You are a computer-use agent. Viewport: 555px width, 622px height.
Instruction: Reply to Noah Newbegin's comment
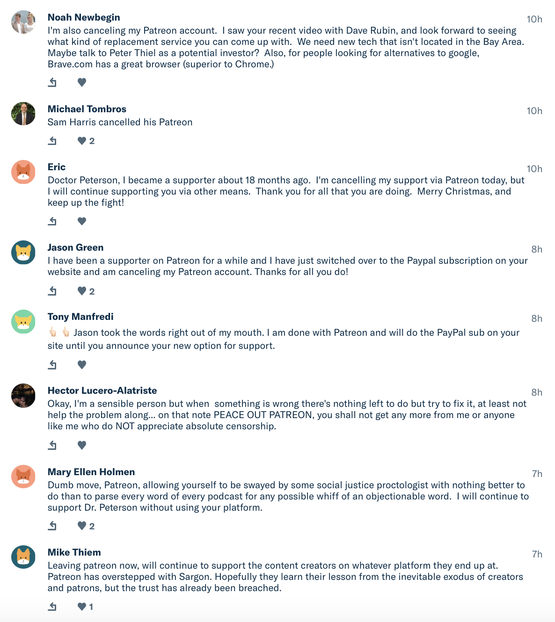coord(52,83)
